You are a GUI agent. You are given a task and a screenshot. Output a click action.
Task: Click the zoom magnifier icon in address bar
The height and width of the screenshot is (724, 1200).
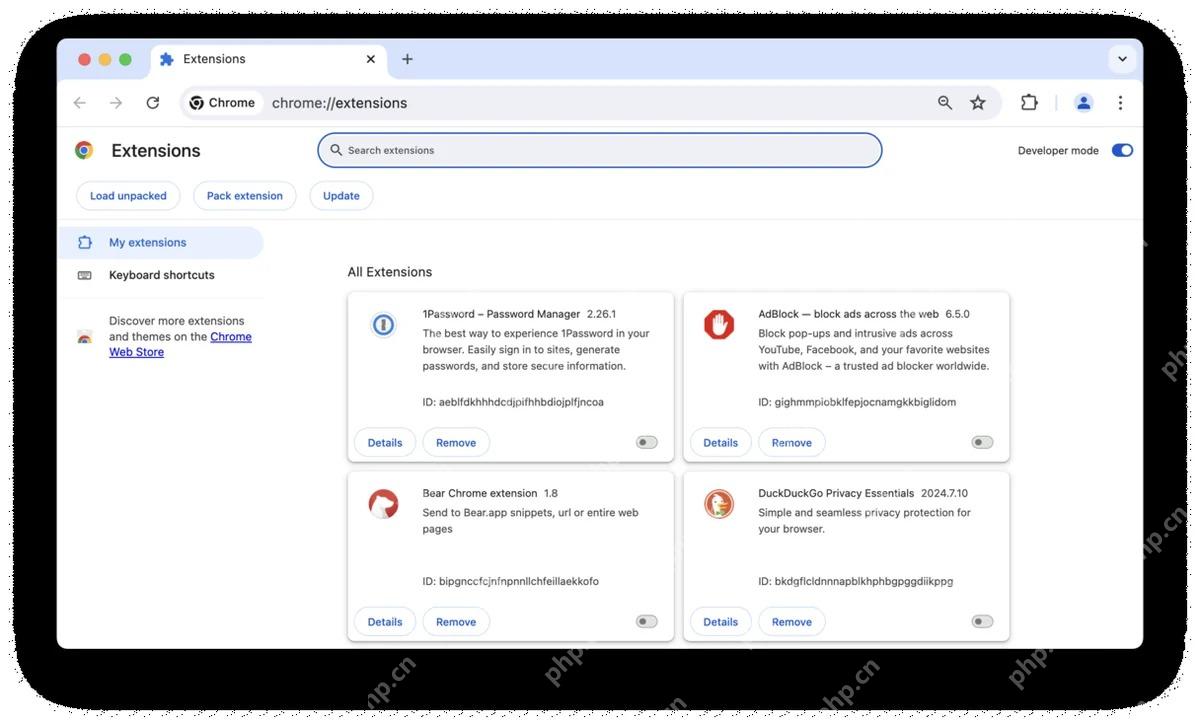[945, 103]
